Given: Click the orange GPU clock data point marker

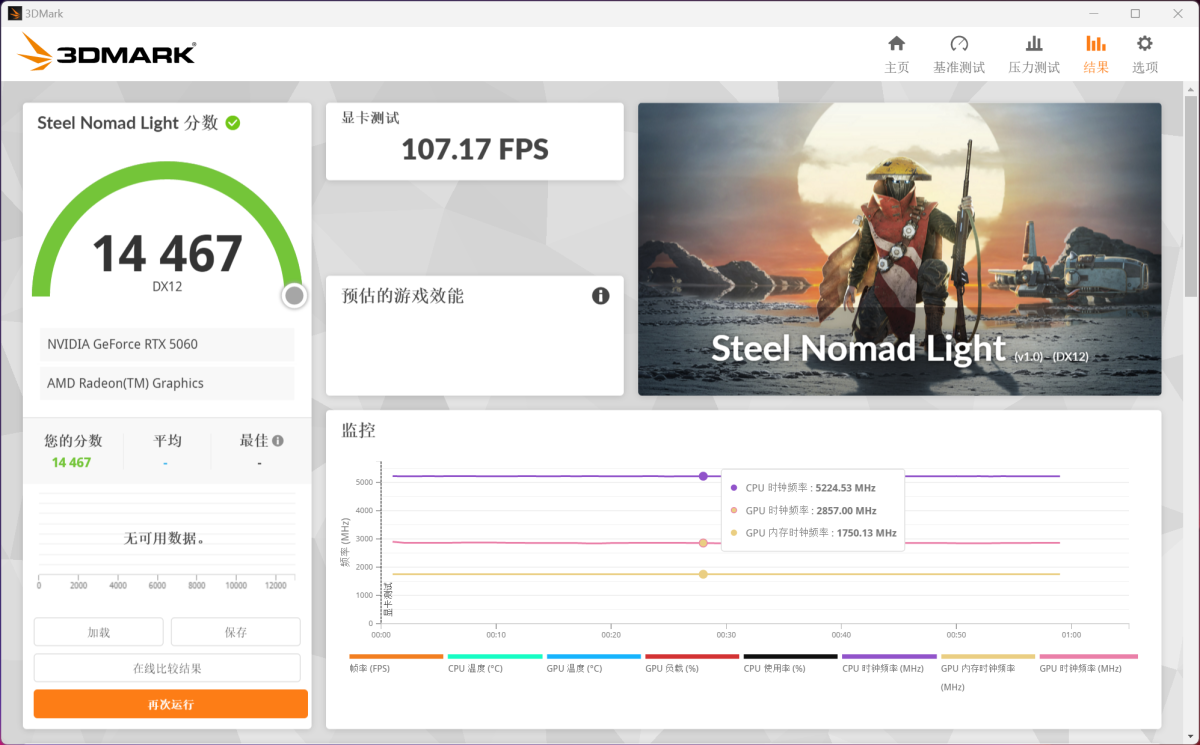Looking at the screenshot, I should point(703,543).
